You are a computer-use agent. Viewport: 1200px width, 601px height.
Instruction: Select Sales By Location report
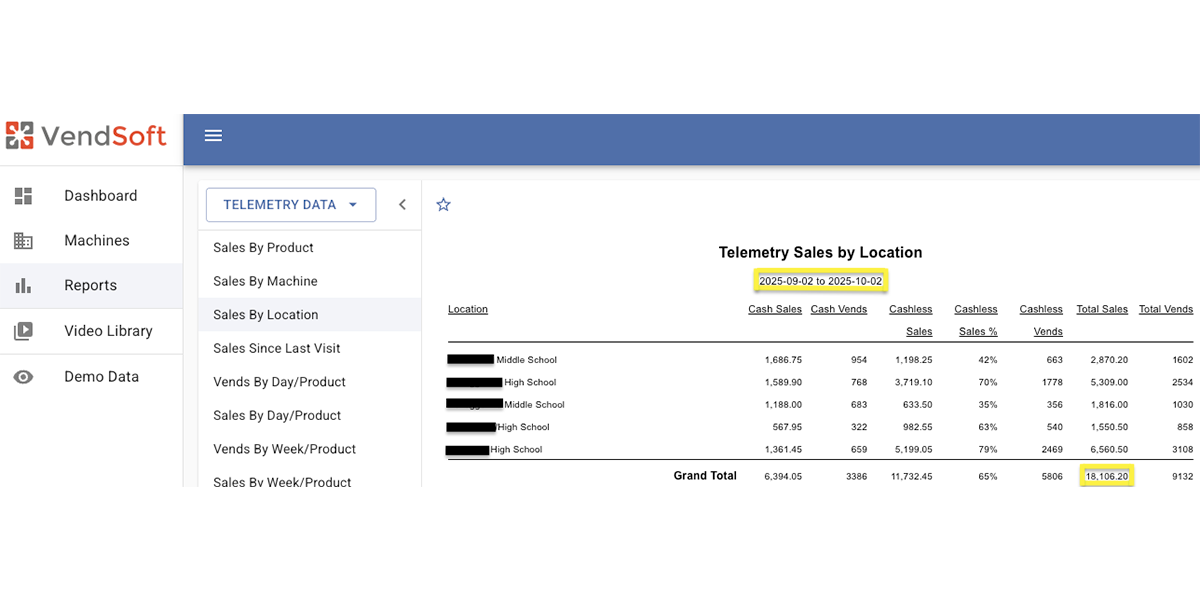265,315
